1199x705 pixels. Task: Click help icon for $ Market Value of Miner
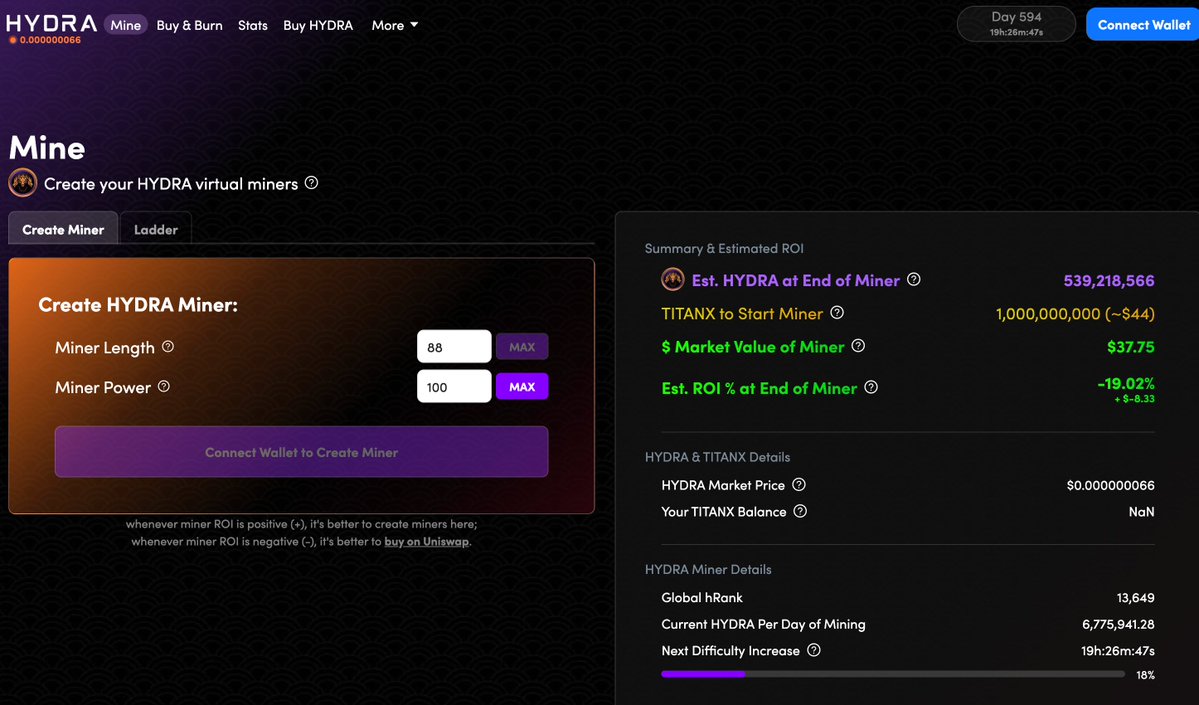(858, 346)
